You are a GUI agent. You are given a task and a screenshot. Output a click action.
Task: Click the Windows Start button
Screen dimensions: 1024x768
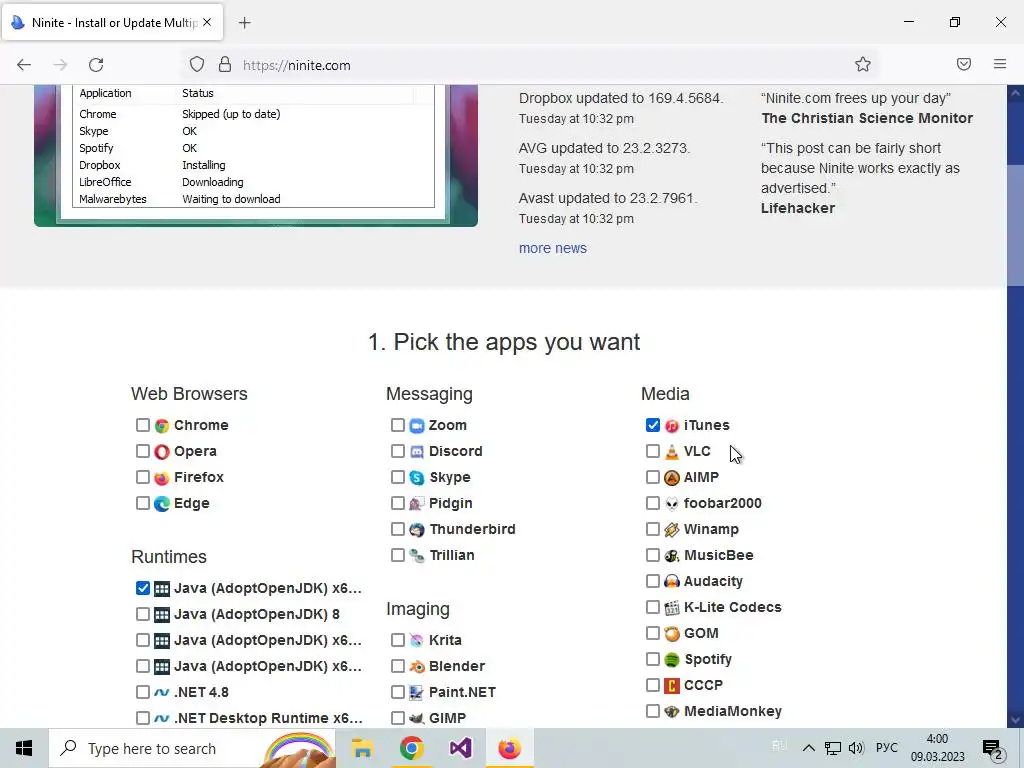24,748
